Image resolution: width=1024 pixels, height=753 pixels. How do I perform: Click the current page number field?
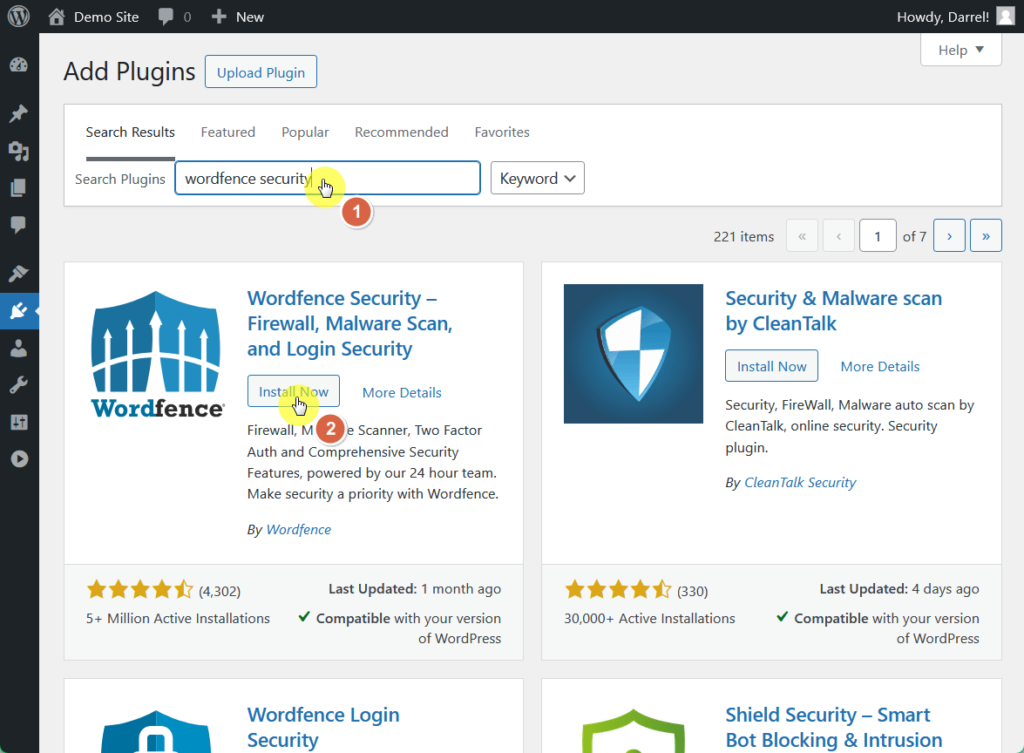click(x=877, y=236)
